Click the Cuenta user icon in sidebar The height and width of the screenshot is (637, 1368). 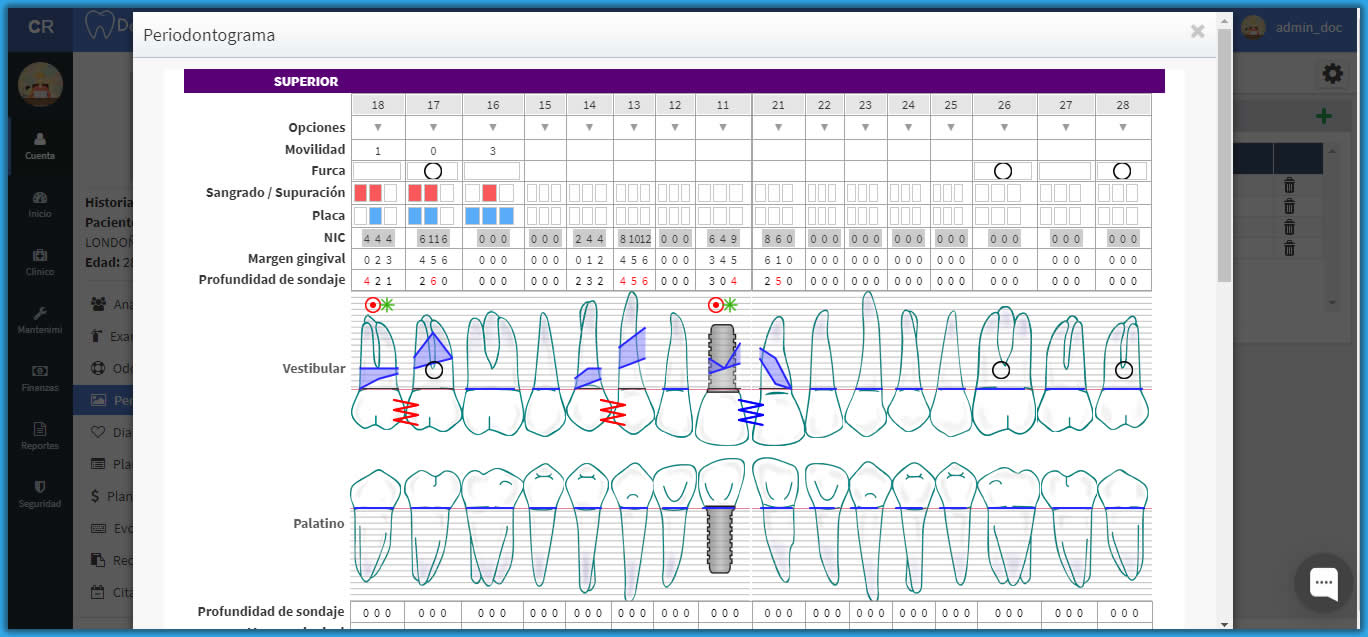[x=40, y=139]
